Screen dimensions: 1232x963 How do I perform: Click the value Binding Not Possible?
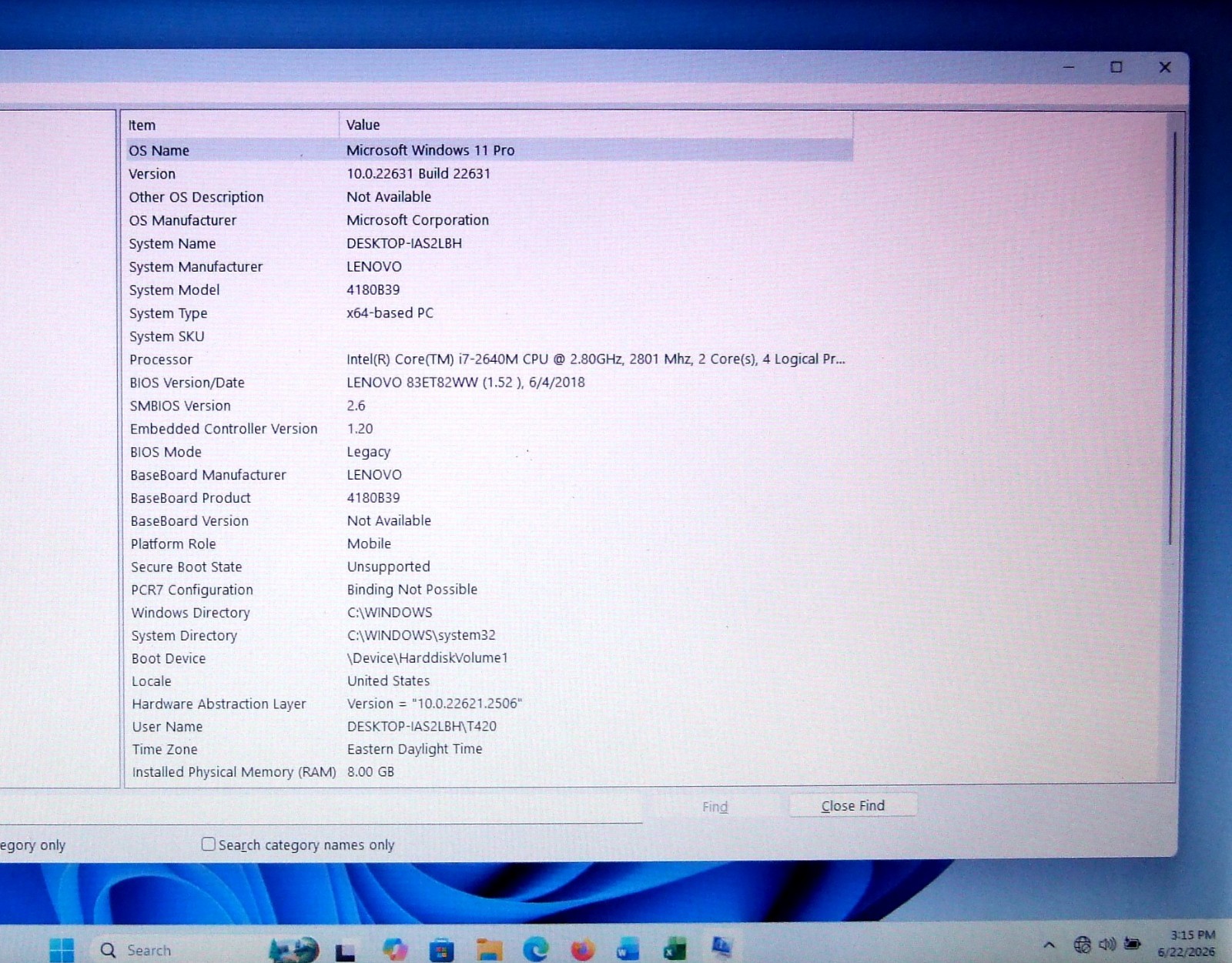click(412, 590)
